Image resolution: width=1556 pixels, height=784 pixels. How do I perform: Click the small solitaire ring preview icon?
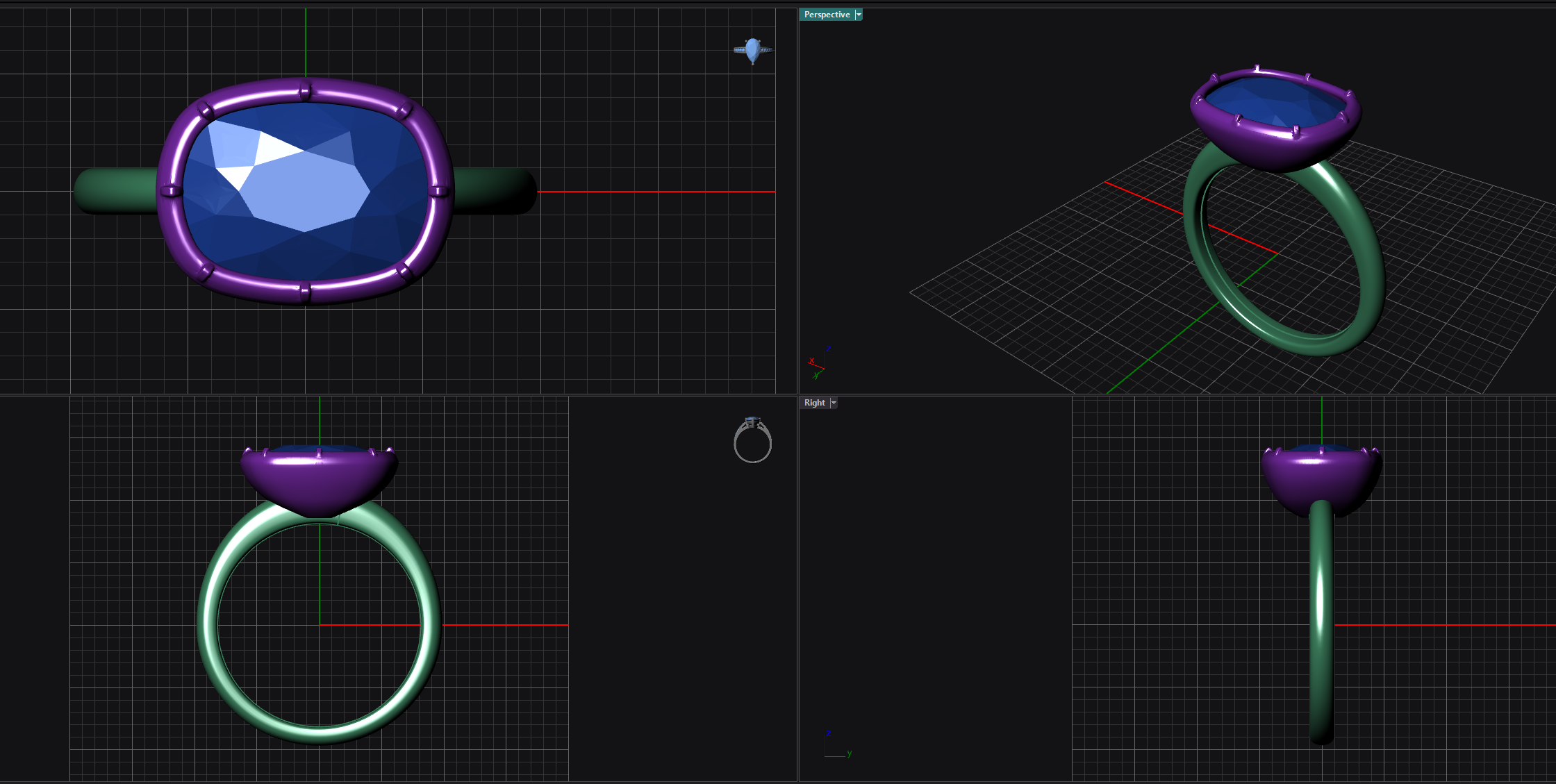click(752, 440)
